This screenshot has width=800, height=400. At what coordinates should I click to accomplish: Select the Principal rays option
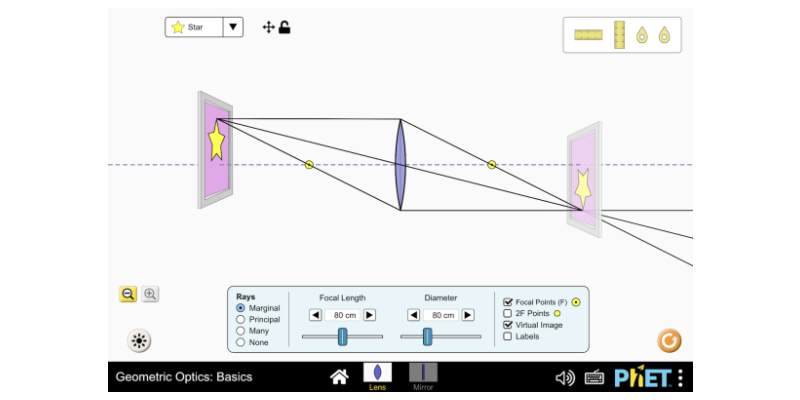click(x=241, y=319)
